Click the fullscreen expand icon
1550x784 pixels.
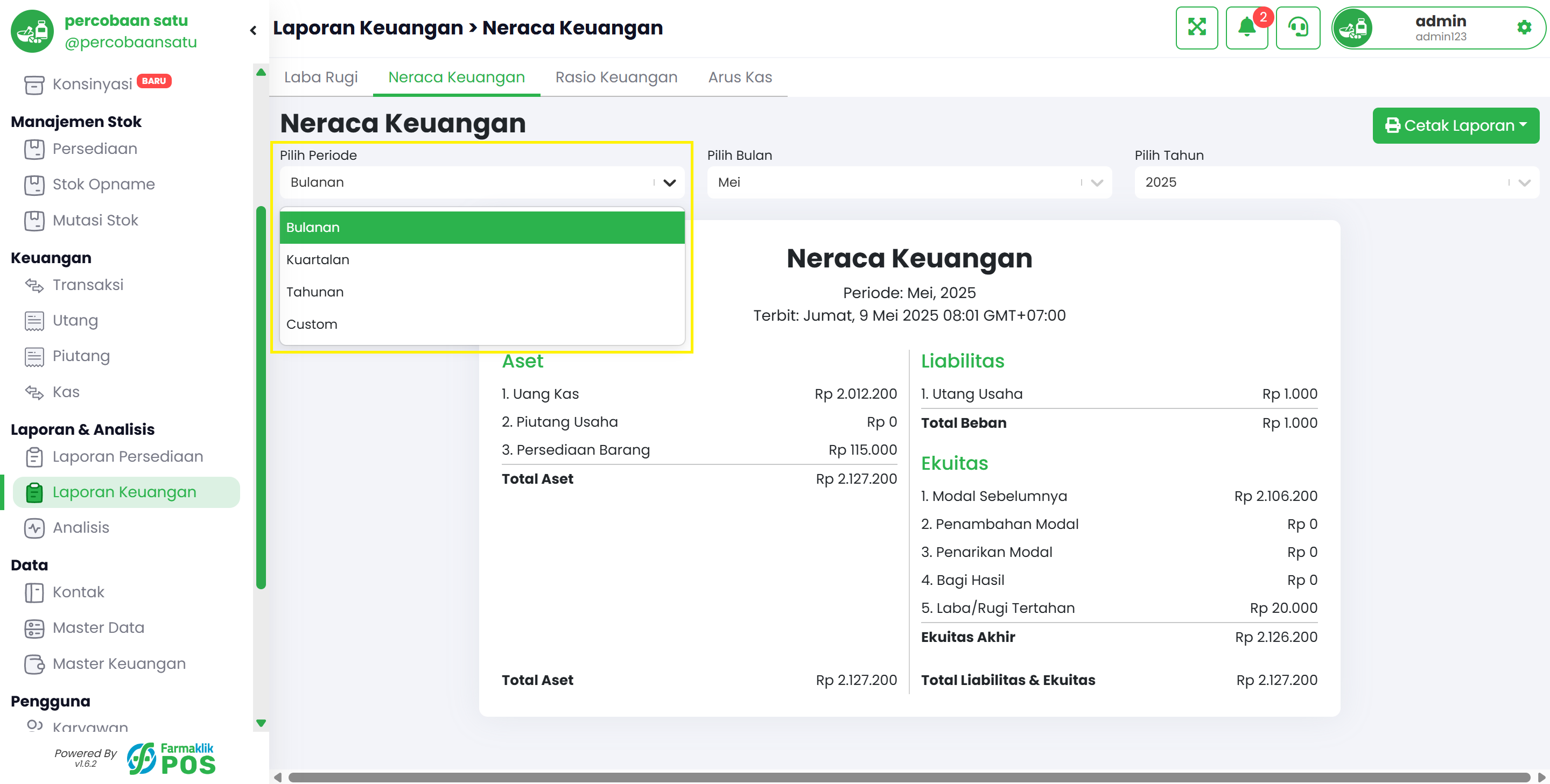(x=1196, y=27)
